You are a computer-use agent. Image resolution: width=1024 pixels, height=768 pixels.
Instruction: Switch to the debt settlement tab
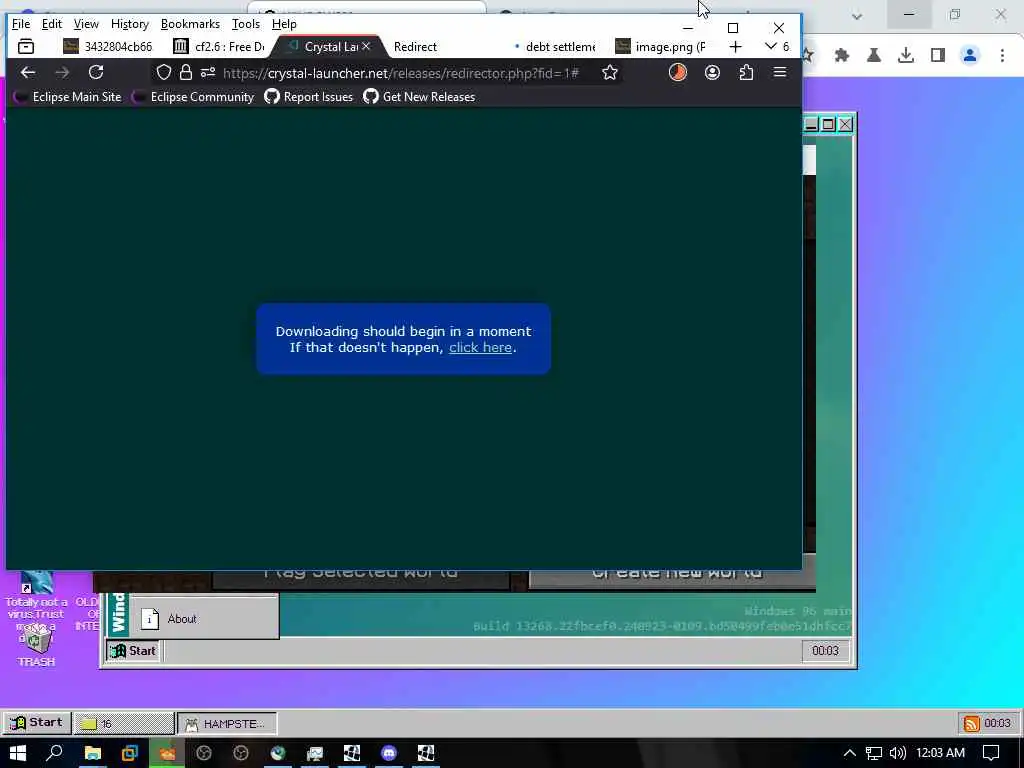(x=555, y=46)
